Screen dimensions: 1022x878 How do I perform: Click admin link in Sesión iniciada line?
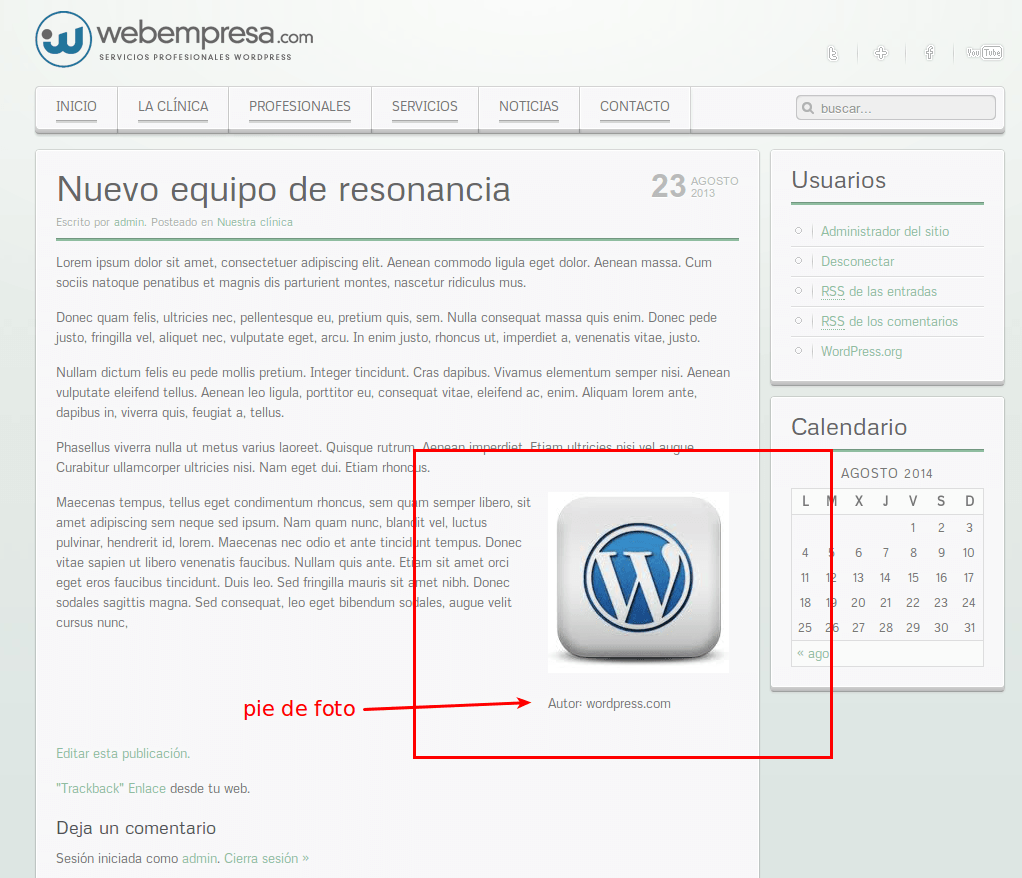point(199,858)
